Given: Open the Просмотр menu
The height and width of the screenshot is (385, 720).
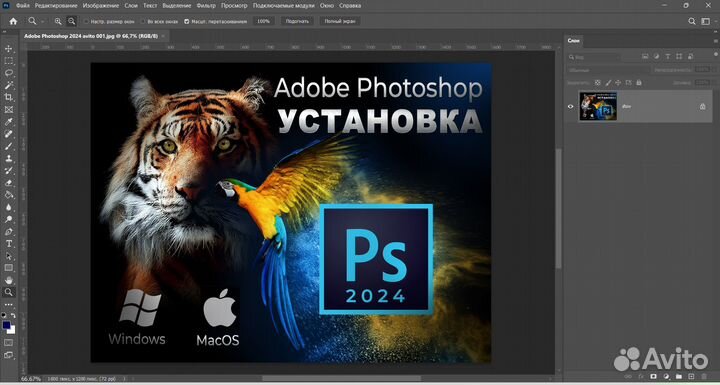Looking at the screenshot, I should click(234, 6).
